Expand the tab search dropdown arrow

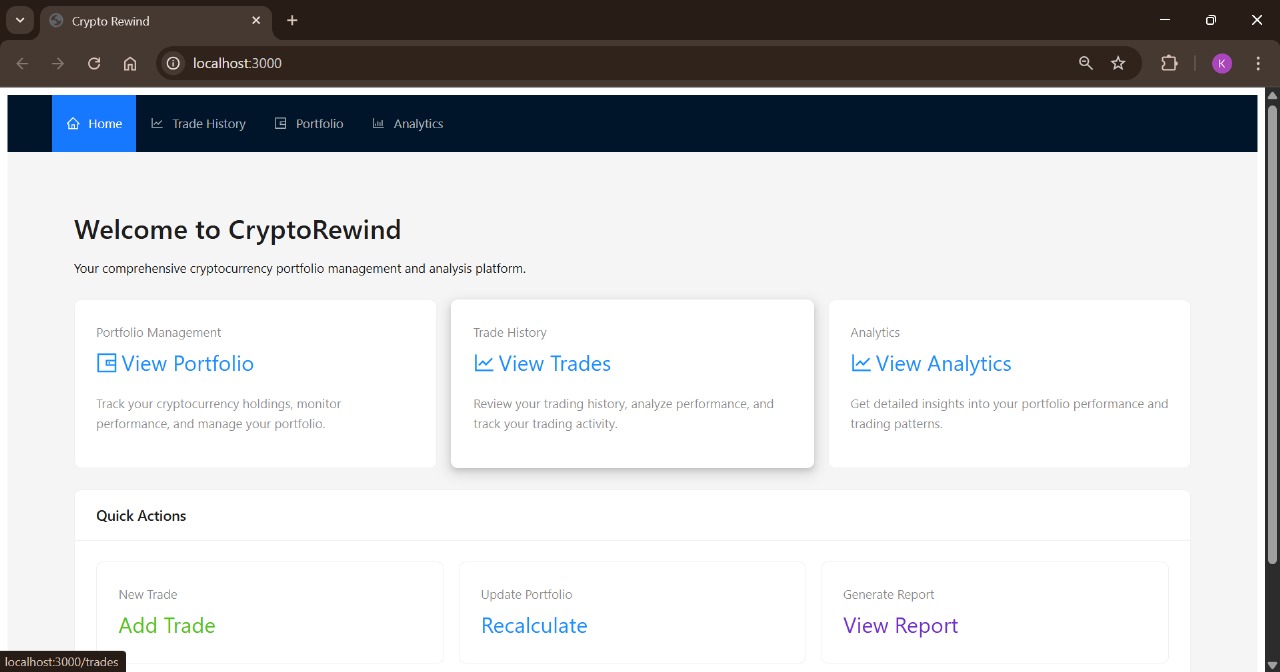coord(19,20)
